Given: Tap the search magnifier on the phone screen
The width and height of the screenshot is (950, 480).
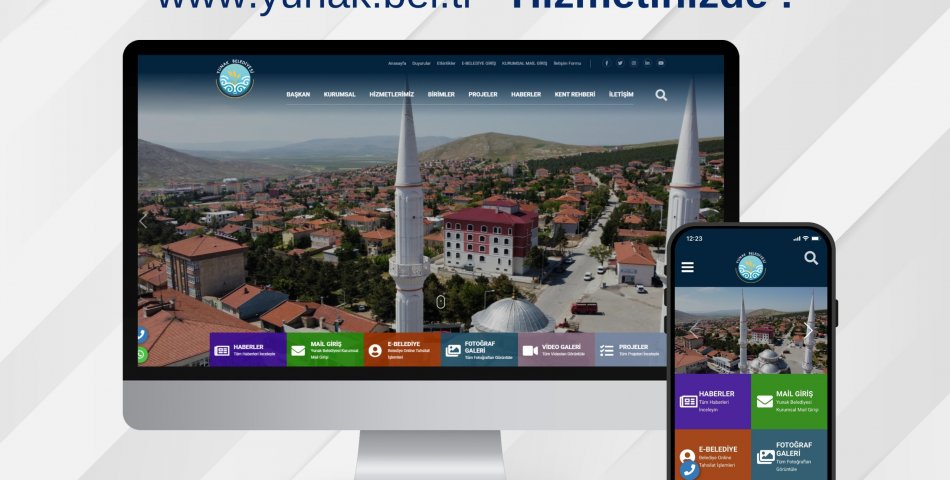Looking at the screenshot, I should [811, 258].
